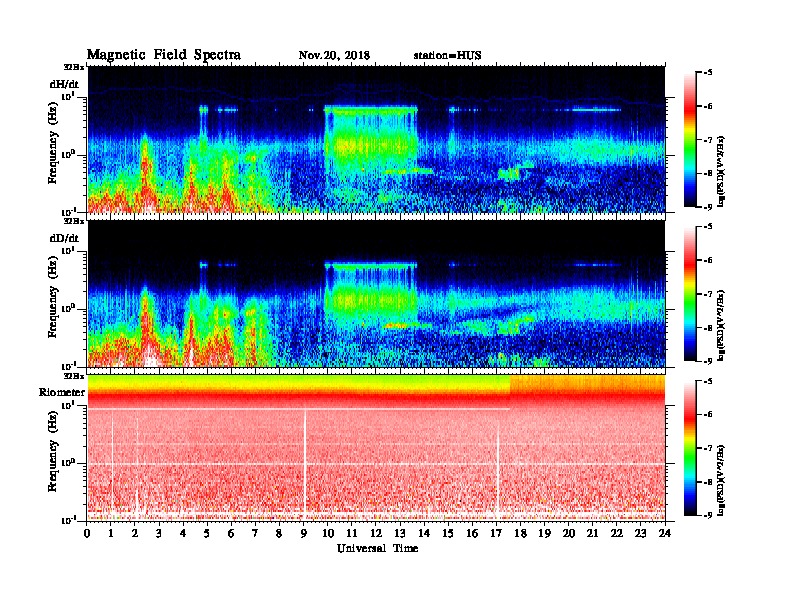792x612 pixels.
Task: Click hour tick label "11" on time axis
Action: point(352,534)
